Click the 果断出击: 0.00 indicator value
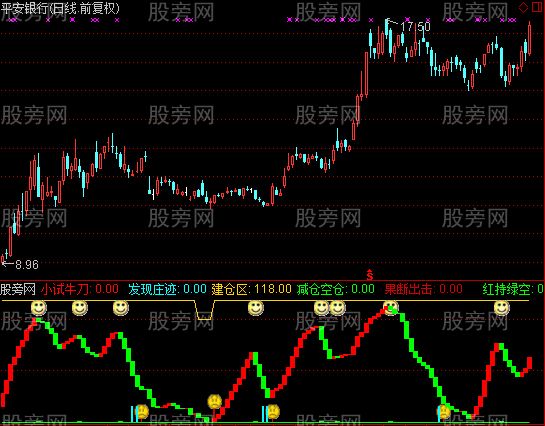 pyautogui.click(x=424, y=289)
